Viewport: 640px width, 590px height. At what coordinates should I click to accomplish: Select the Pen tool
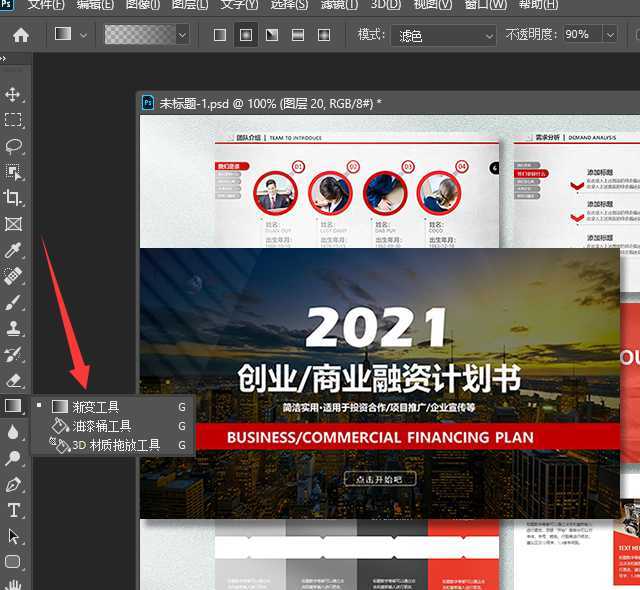click(13, 484)
